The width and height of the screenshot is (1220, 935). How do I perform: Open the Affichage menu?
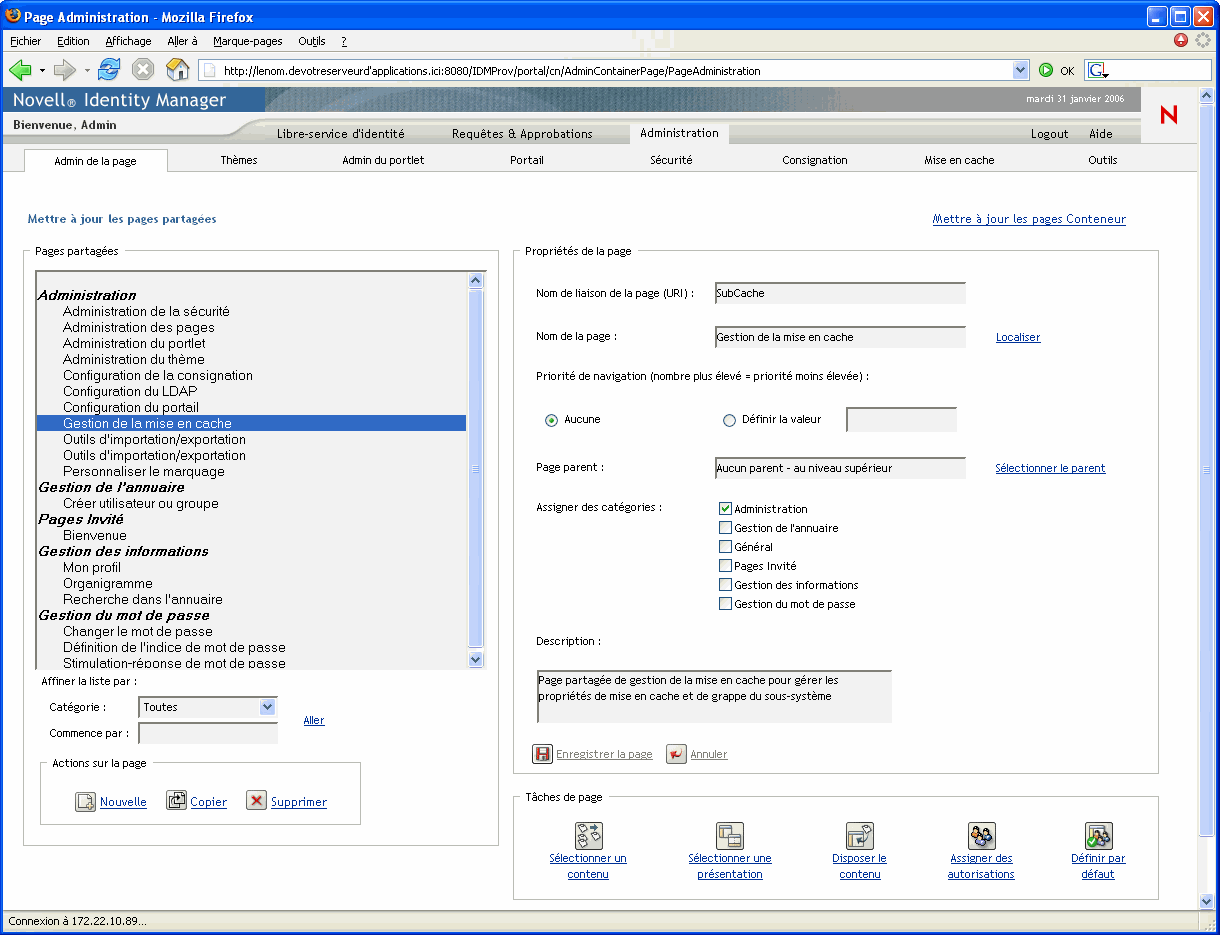[128, 41]
